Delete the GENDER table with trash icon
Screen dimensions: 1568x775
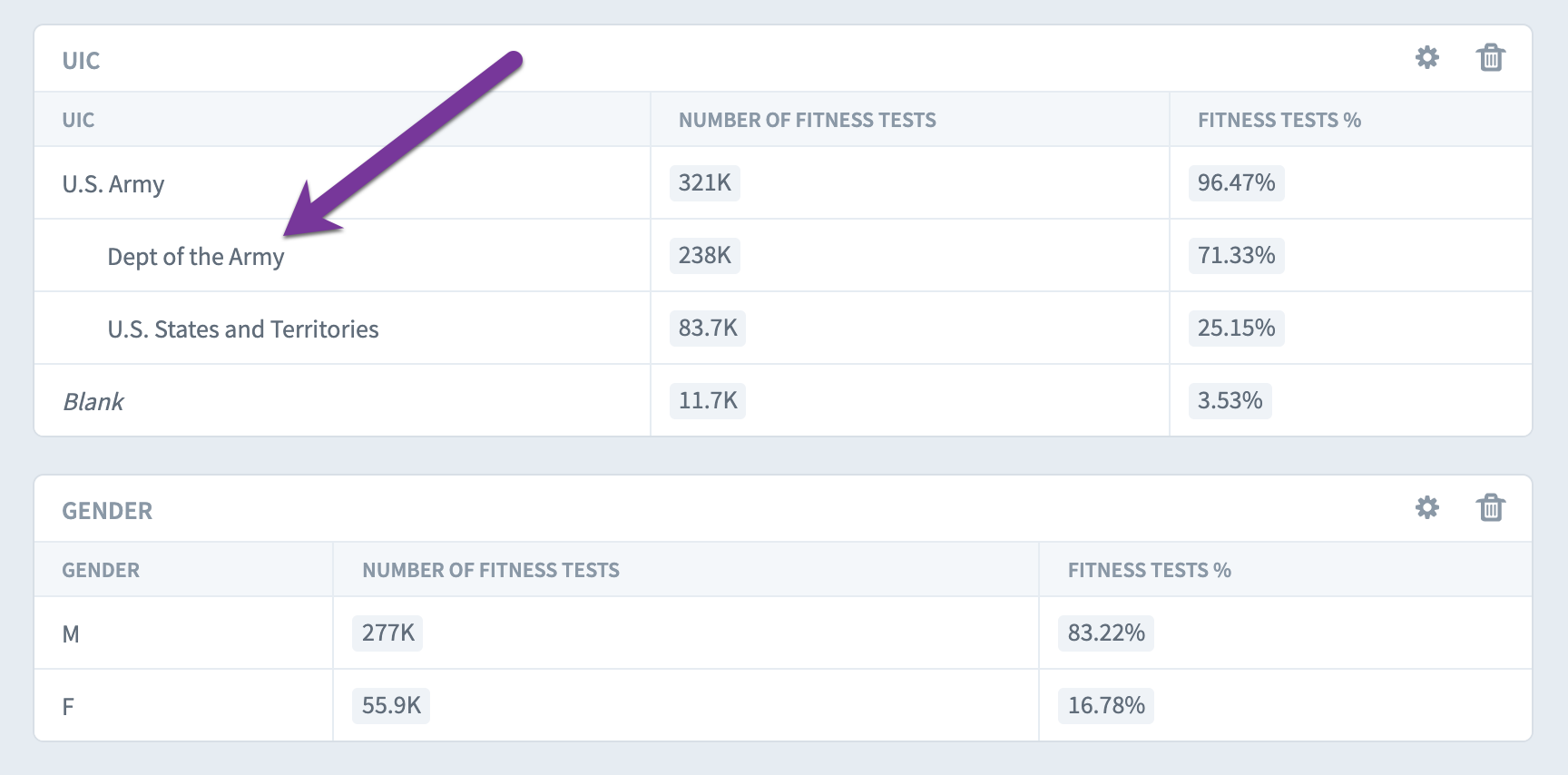[x=1491, y=507]
